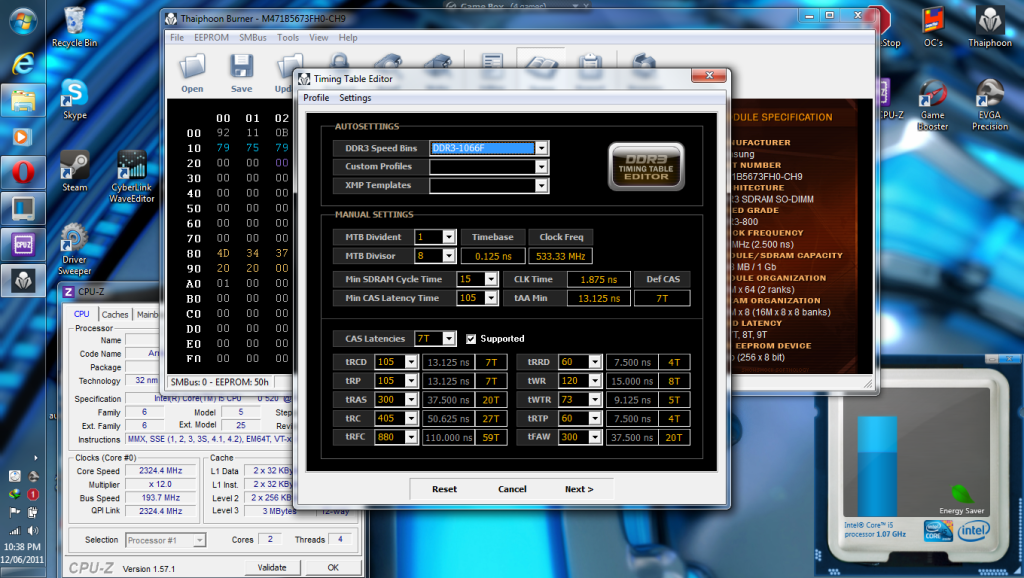Image resolution: width=1024 pixels, height=578 pixels.
Task: Switch to the Caches tab in CPU-Z
Action: tap(115, 314)
